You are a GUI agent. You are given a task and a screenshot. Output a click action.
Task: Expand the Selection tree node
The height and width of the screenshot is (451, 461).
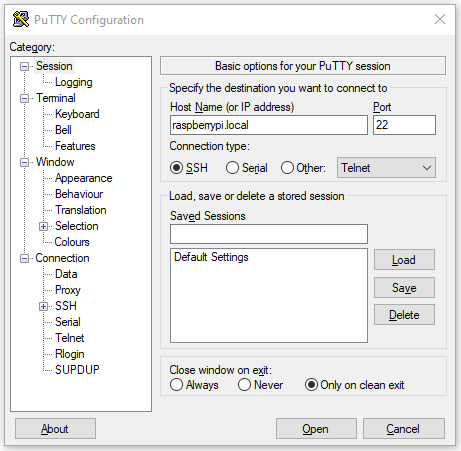pos(43,226)
